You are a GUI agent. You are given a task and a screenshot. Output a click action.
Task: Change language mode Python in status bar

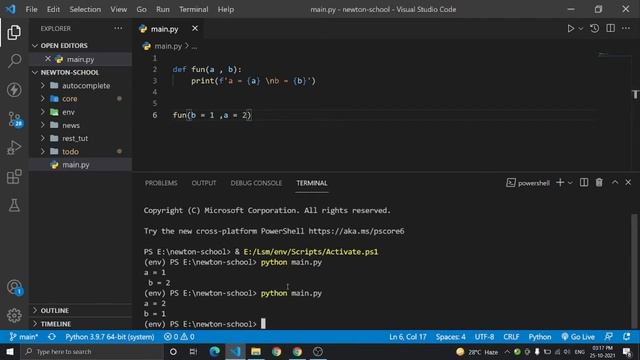pyautogui.click(x=540, y=337)
